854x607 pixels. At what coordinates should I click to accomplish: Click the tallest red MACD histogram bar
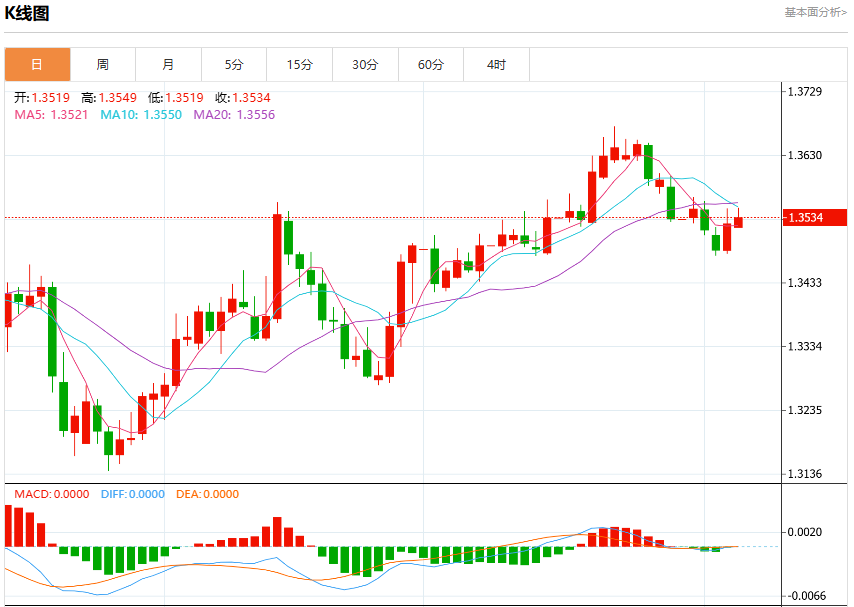[x=8, y=526]
